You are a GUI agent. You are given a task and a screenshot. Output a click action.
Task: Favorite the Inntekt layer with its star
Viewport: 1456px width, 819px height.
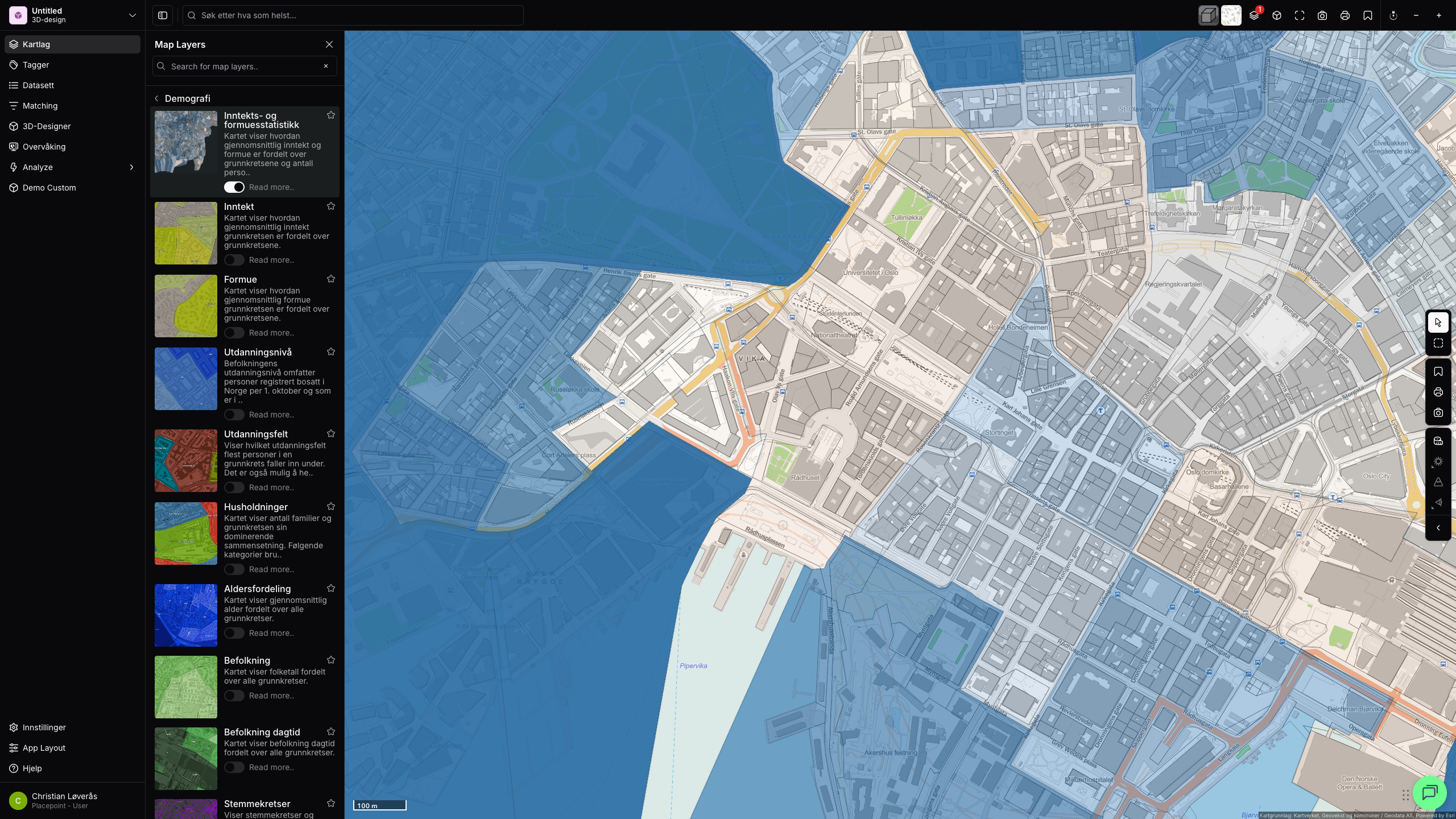pos(331,206)
